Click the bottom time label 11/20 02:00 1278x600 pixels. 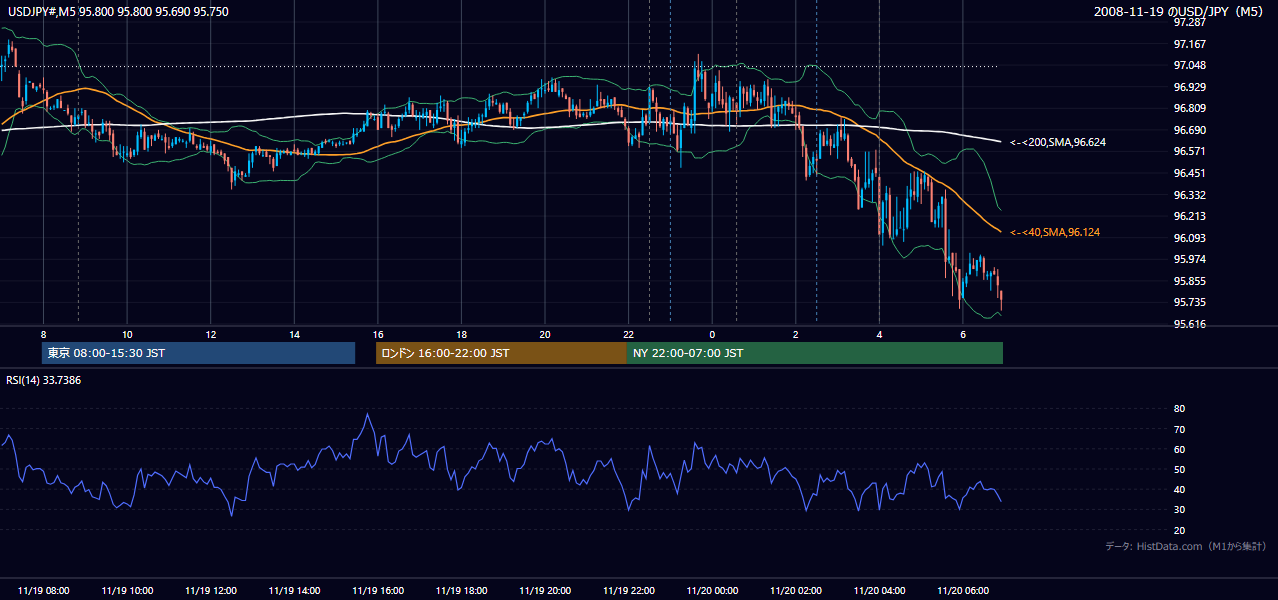[x=796, y=591]
